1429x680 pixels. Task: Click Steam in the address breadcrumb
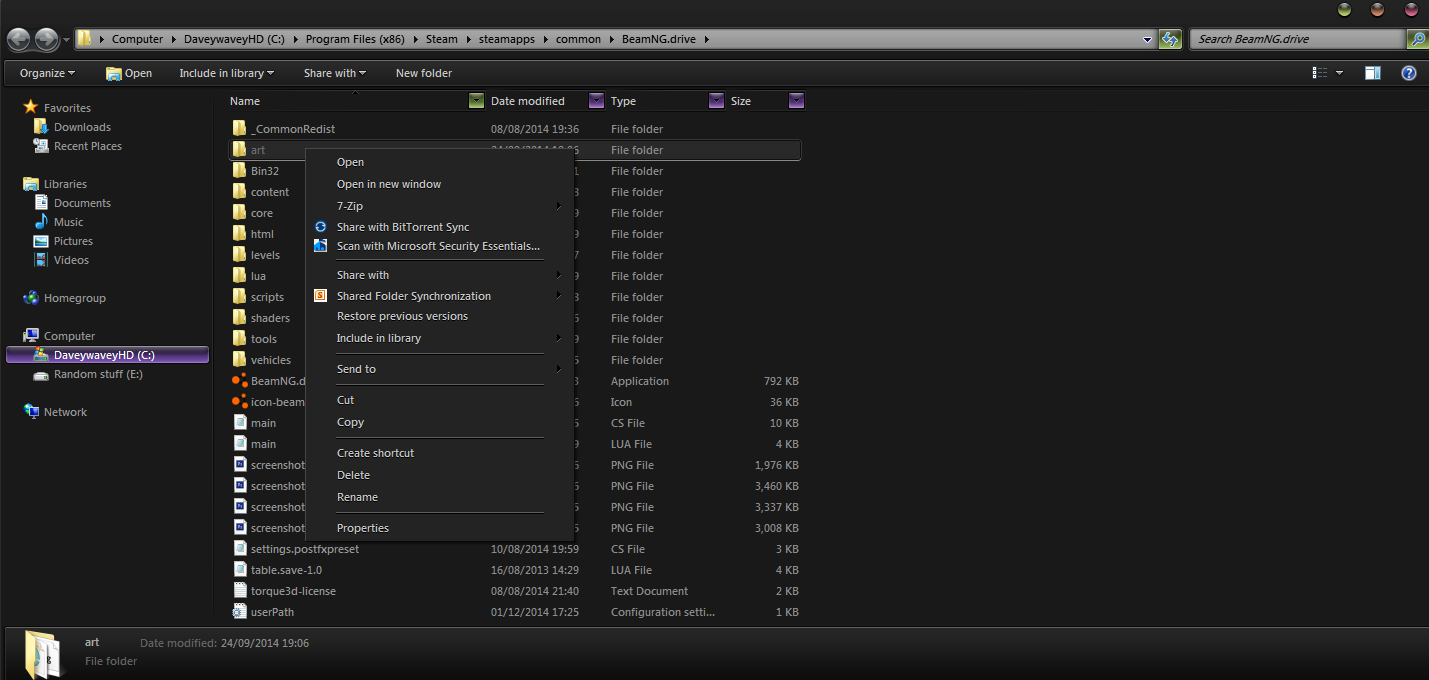(441, 39)
